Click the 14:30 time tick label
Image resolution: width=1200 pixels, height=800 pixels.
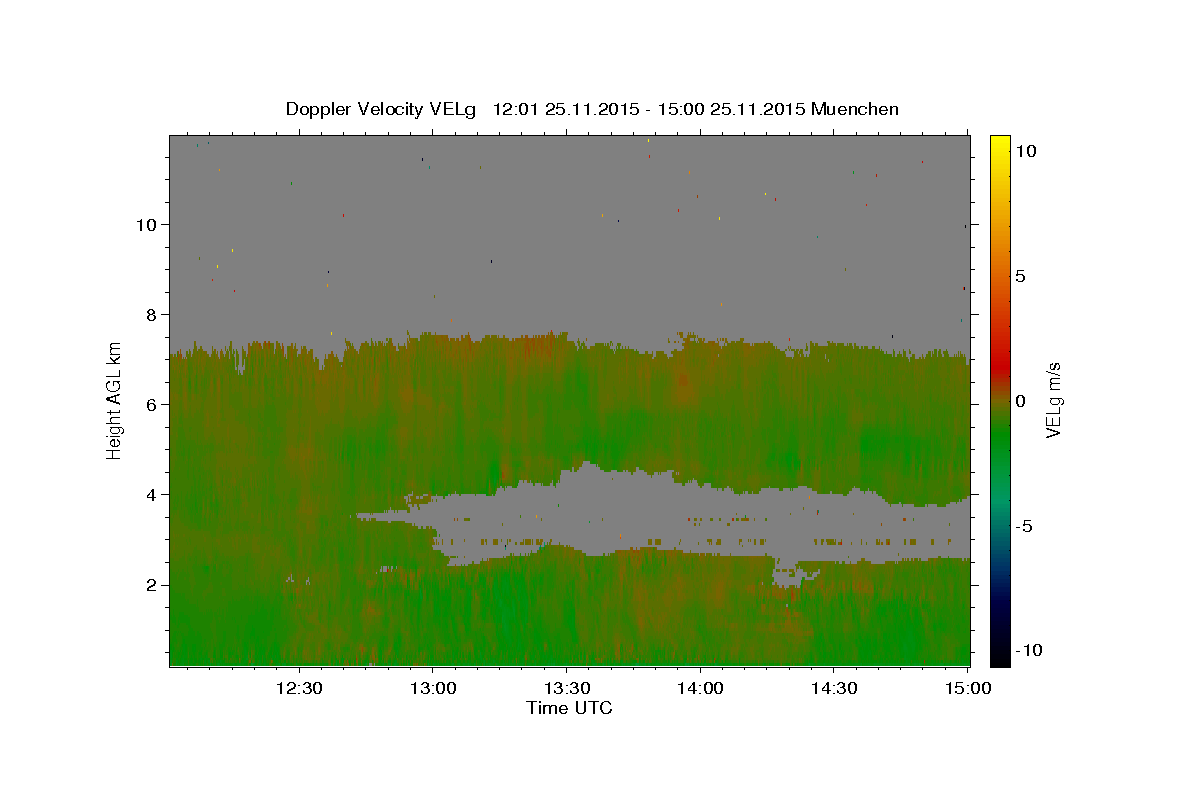point(833,688)
